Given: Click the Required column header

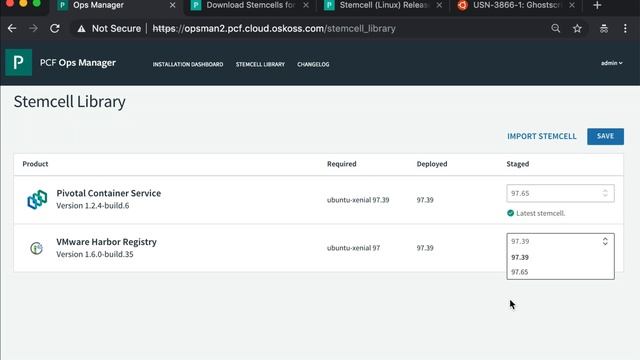Looking at the screenshot, I should [x=342, y=164].
